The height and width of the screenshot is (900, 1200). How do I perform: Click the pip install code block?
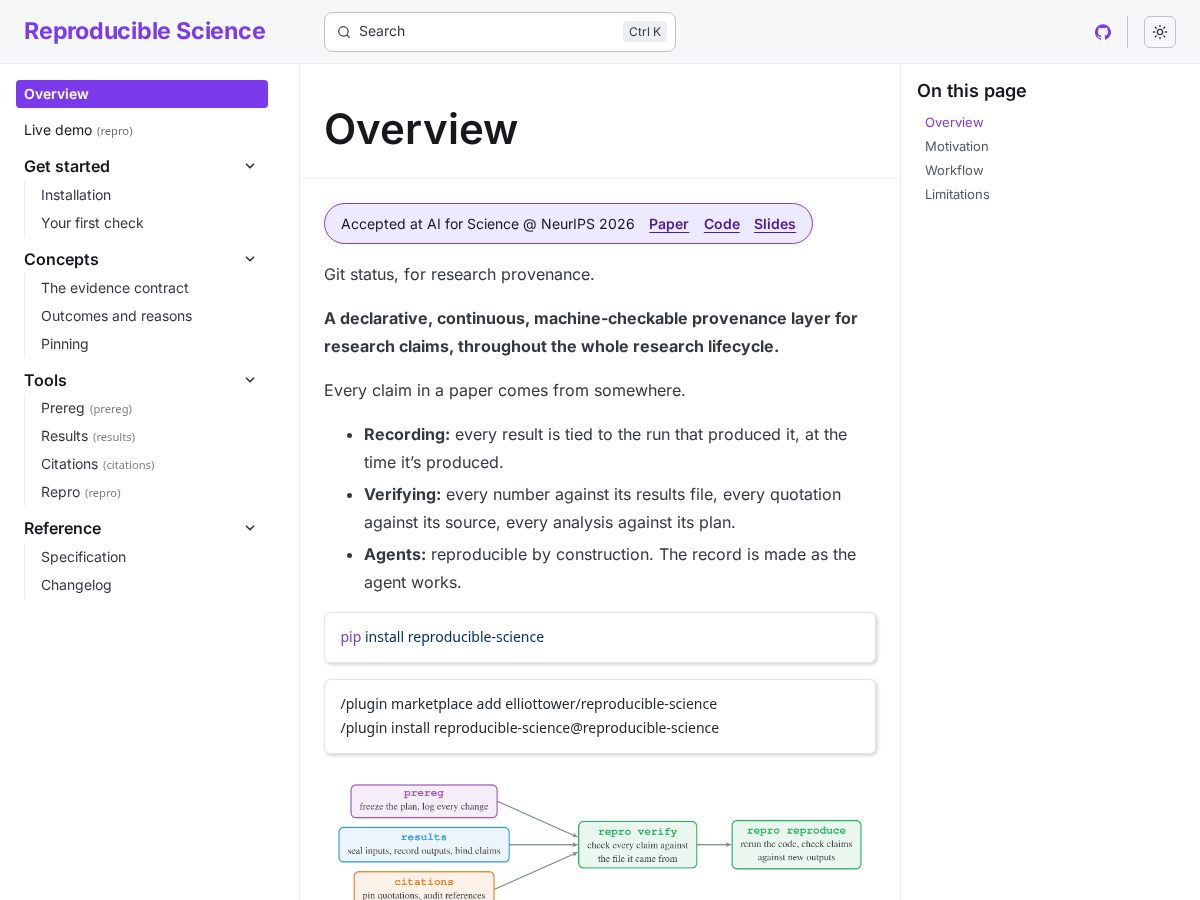600,637
